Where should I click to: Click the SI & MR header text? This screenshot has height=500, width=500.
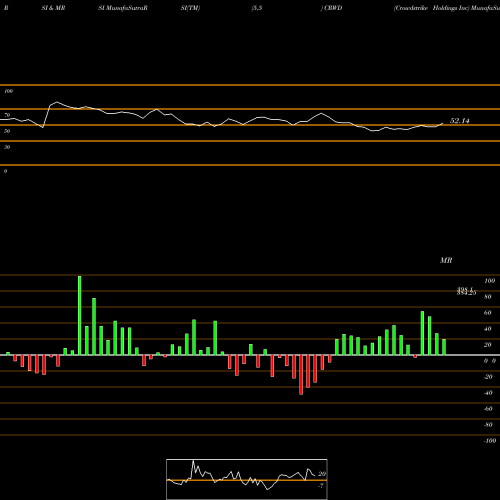(53, 8)
